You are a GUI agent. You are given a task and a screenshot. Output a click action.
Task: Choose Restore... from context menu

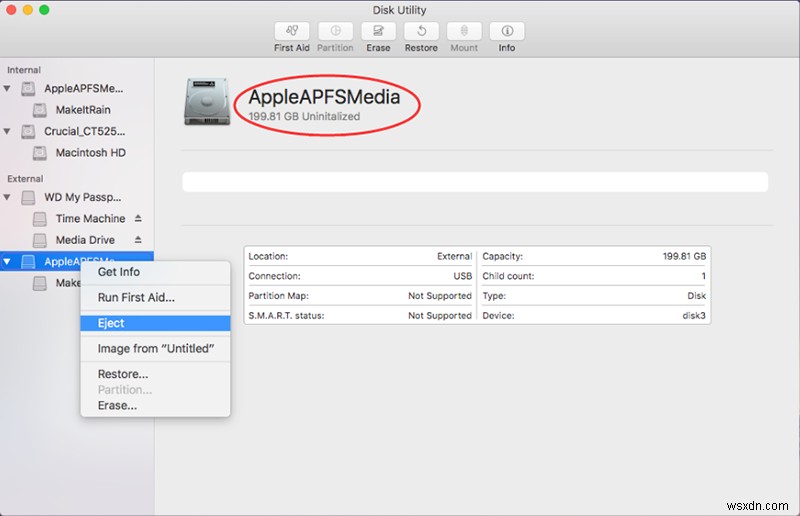click(155, 374)
